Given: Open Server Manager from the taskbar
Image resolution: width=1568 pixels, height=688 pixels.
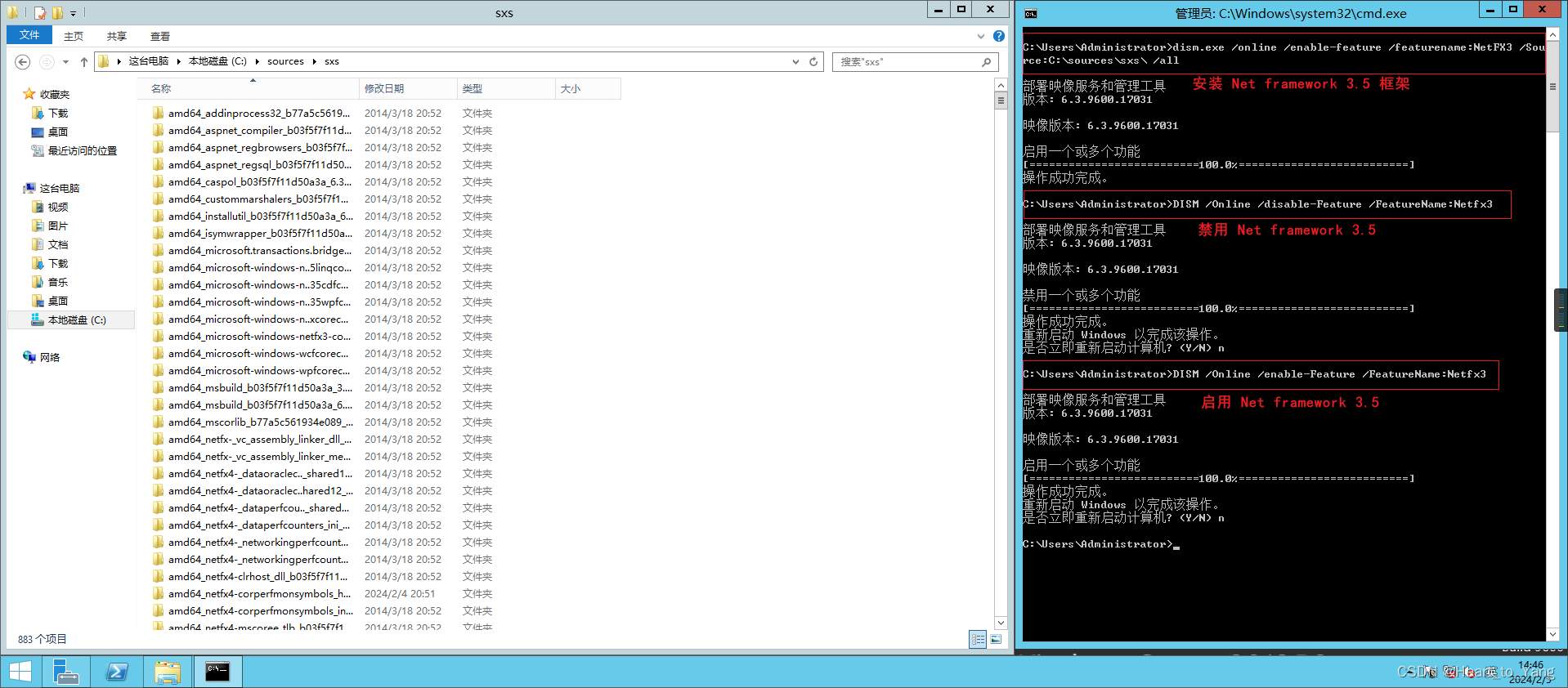Looking at the screenshot, I should click(66, 672).
